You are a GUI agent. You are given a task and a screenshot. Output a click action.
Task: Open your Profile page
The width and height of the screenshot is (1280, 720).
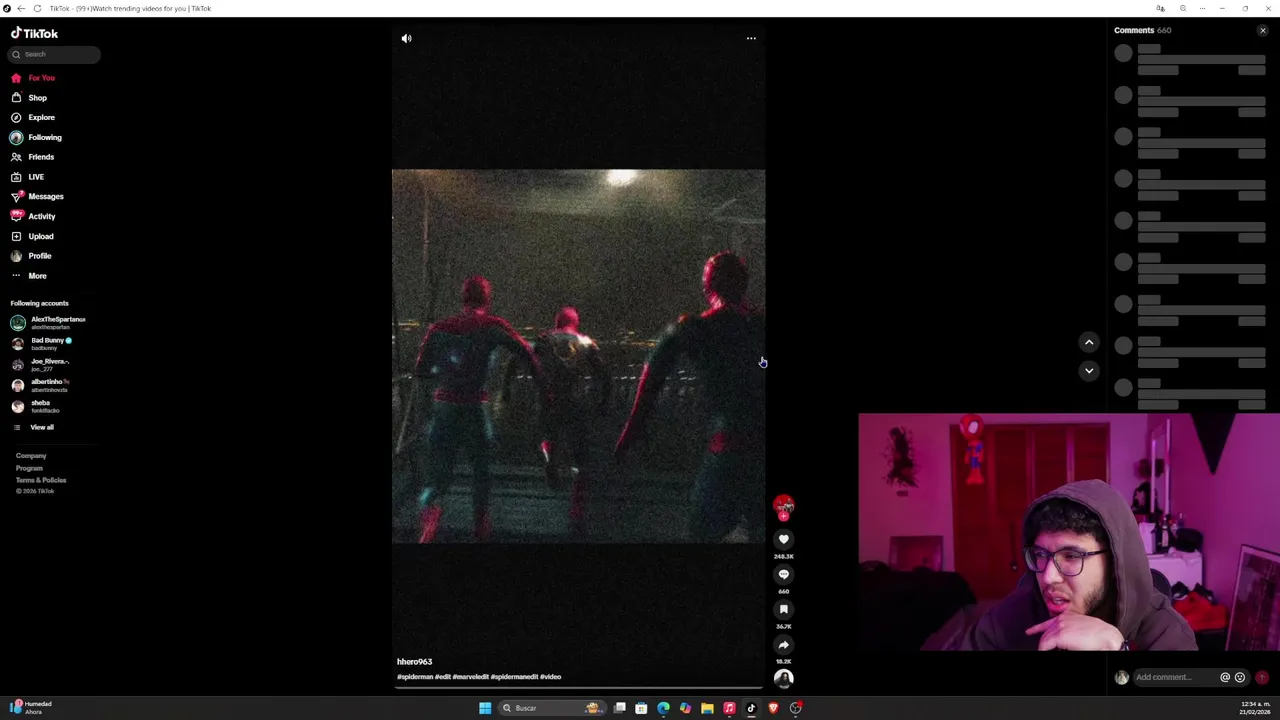tap(32, 256)
